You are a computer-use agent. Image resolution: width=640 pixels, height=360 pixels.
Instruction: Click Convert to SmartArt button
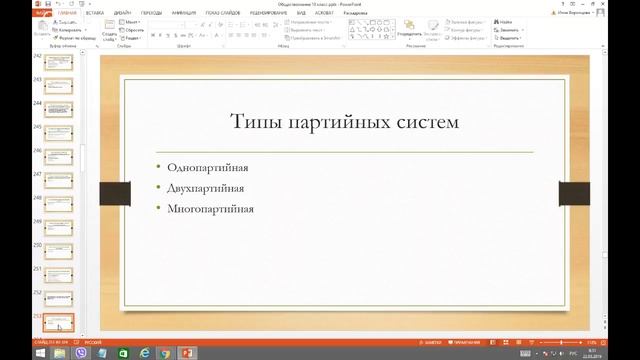[312, 38]
